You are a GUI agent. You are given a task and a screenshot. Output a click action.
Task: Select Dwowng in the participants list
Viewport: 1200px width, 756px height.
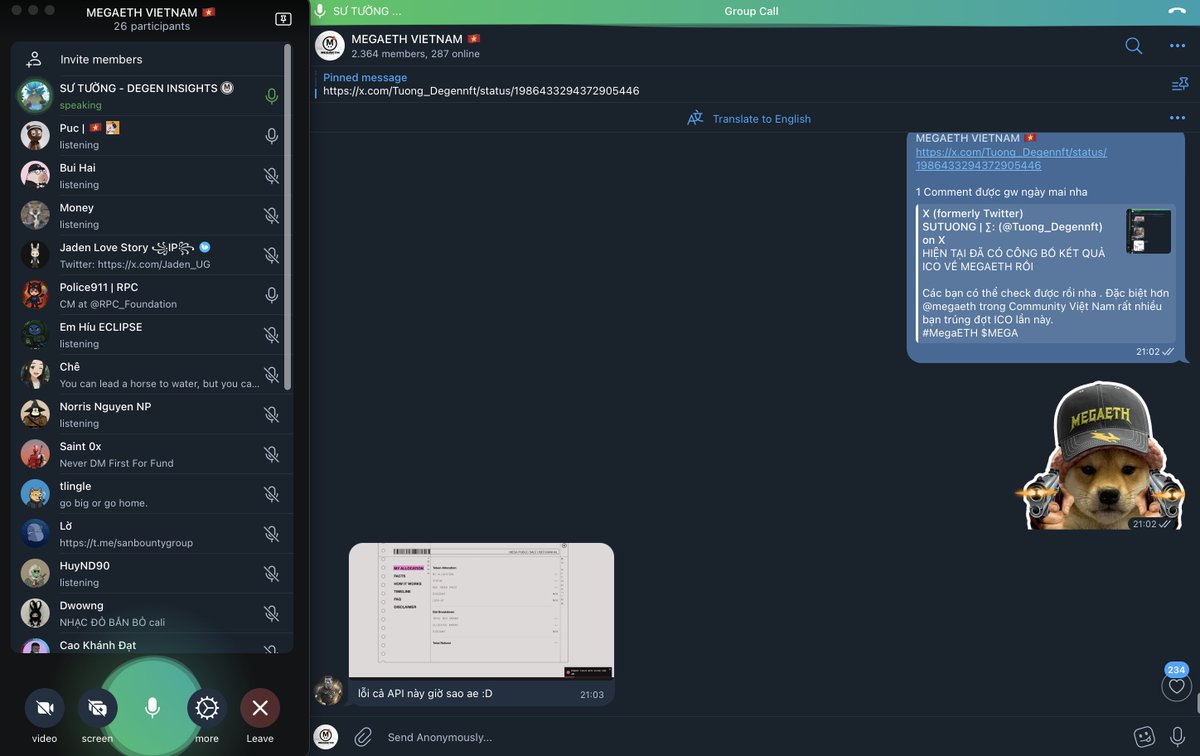pyautogui.click(x=152, y=613)
